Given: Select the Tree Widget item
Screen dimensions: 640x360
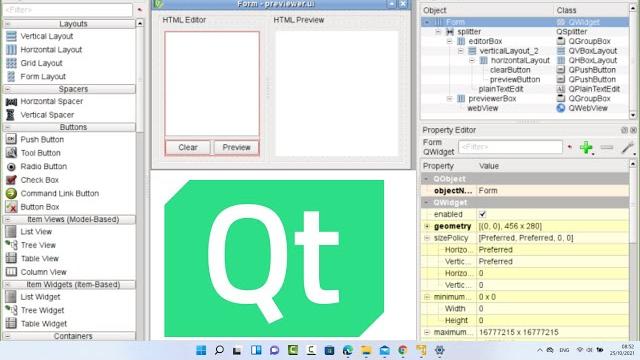Looking at the screenshot, I should (x=42, y=311).
